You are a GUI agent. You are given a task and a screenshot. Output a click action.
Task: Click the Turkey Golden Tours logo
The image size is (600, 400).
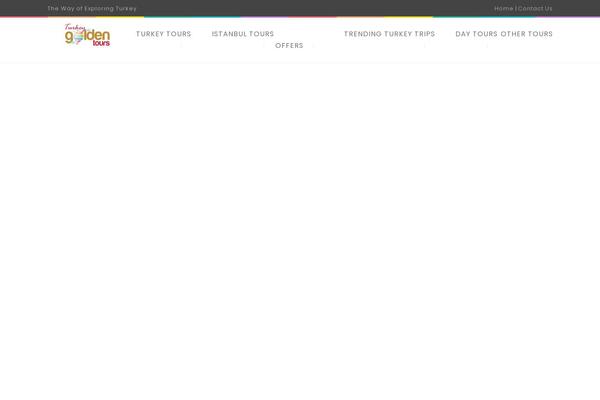pos(87,35)
